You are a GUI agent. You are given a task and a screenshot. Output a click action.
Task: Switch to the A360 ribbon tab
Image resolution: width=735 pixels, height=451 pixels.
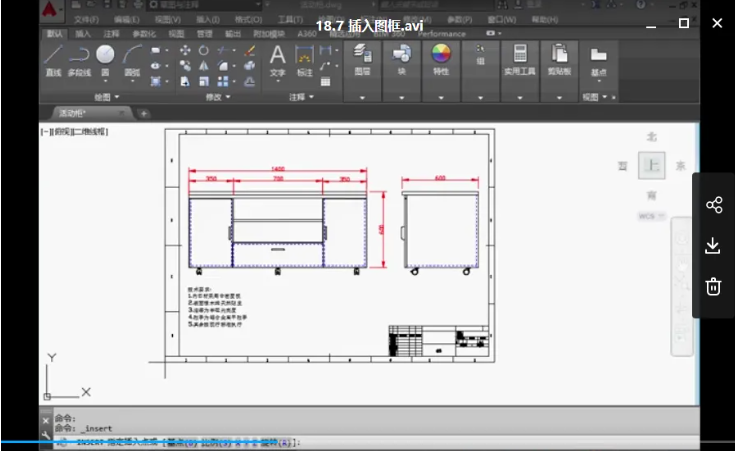coord(307,34)
